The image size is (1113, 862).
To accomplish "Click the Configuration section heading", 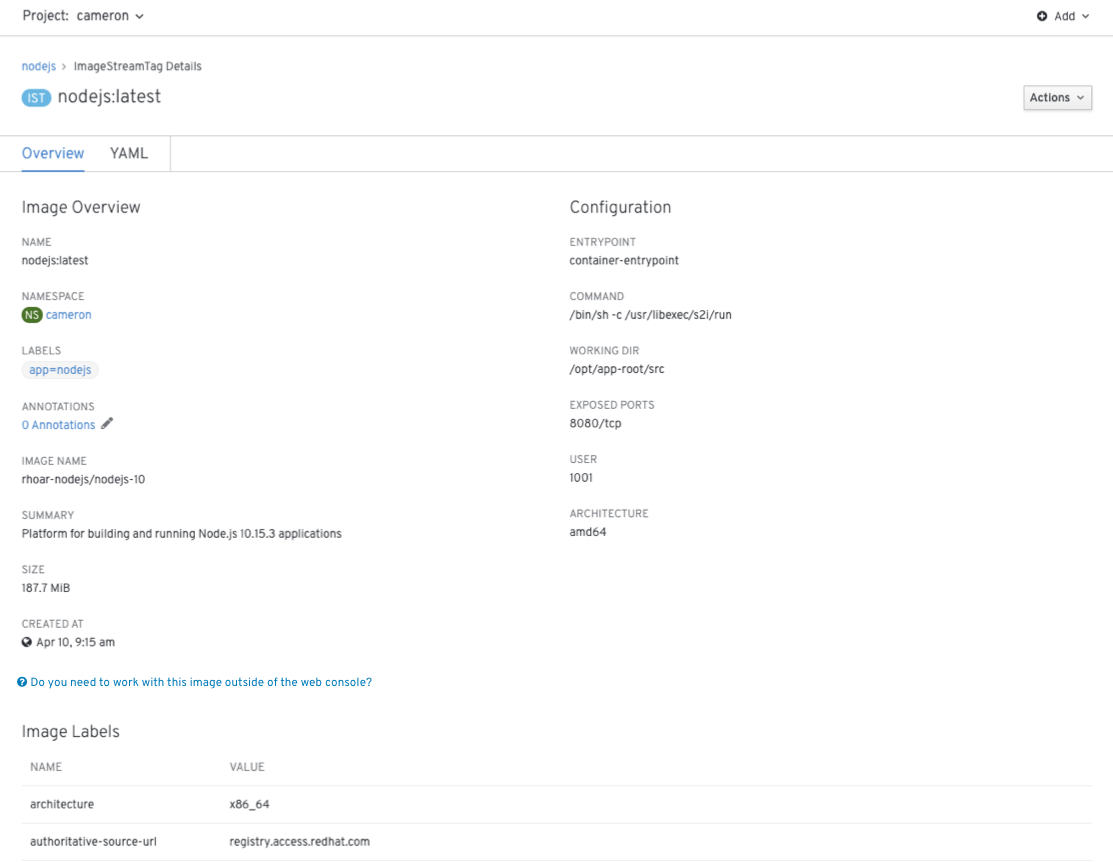I will (x=620, y=207).
